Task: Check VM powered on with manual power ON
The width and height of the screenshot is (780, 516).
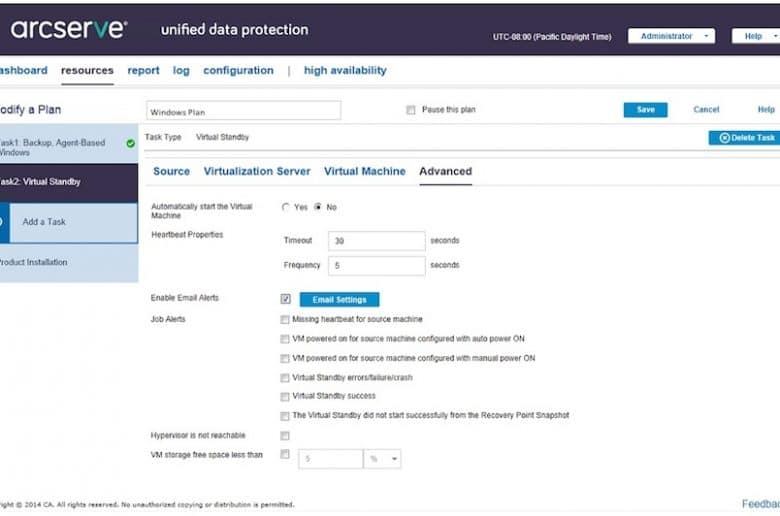Action: tap(285, 358)
